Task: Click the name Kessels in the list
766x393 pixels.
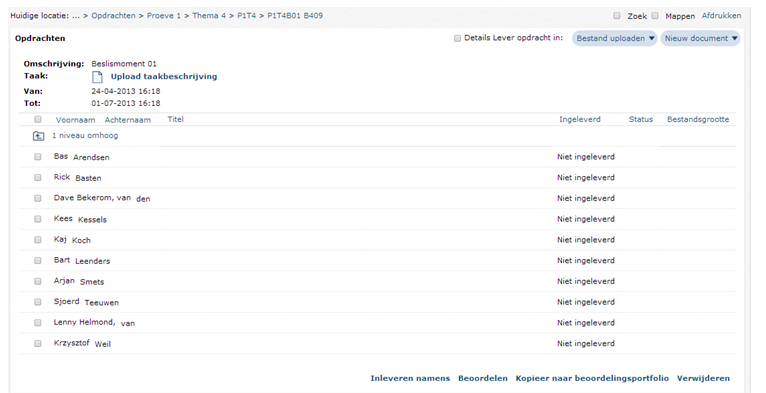Action: pyautogui.click(x=92, y=219)
